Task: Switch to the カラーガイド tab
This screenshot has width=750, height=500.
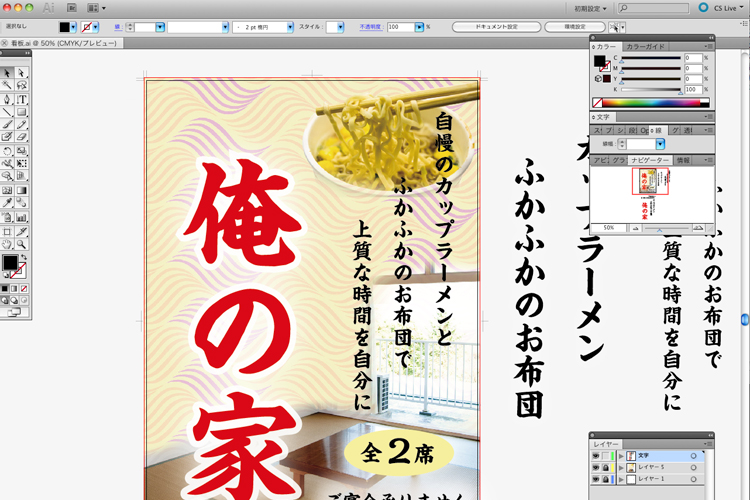Action: pyautogui.click(x=645, y=46)
